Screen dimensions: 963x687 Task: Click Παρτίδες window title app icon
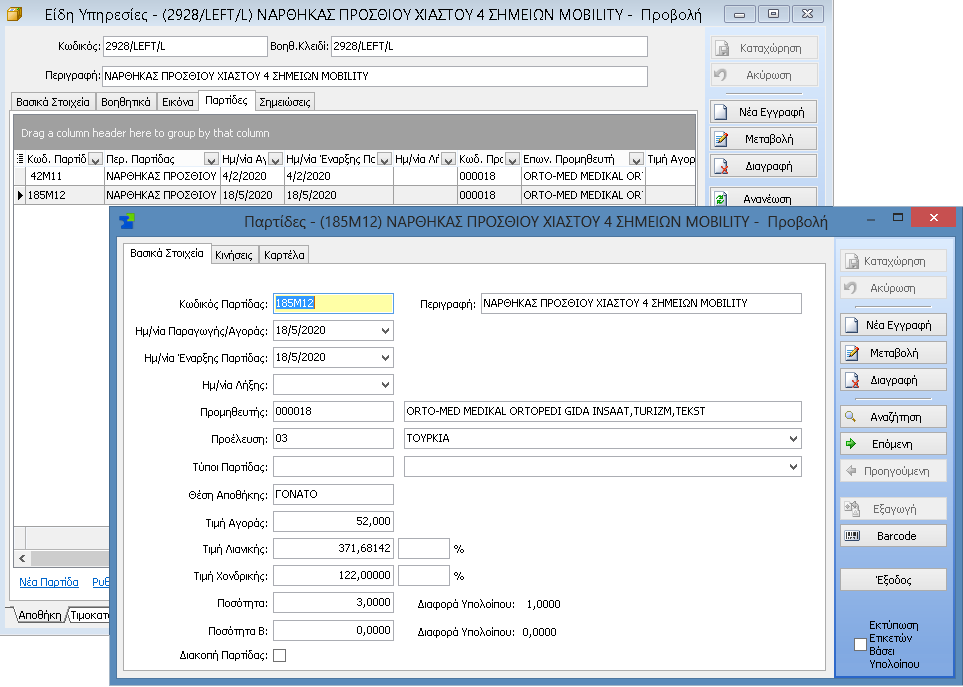[127, 221]
